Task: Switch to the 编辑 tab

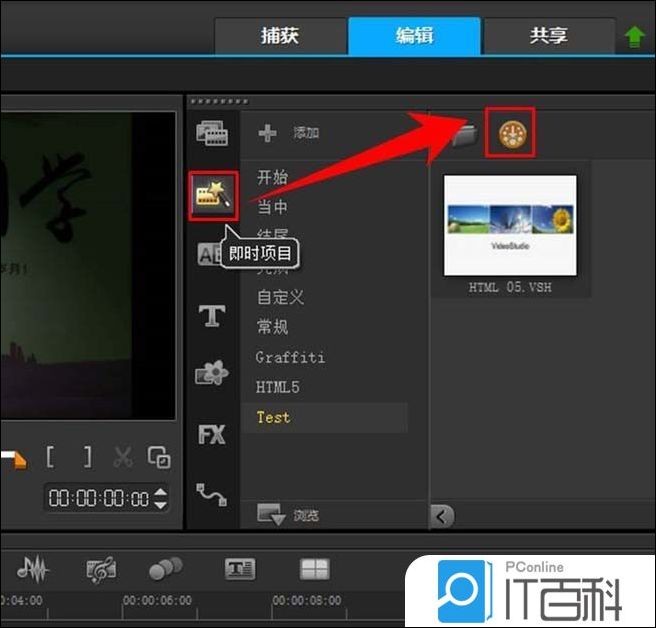Action: [x=414, y=36]
